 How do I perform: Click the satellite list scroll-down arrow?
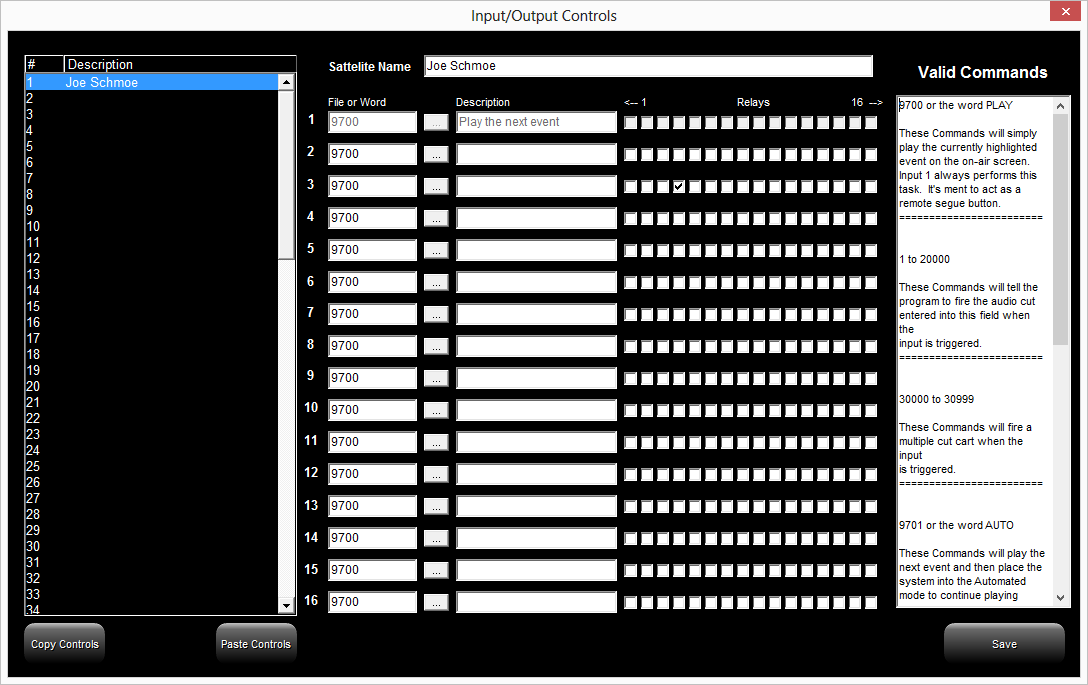286,606
